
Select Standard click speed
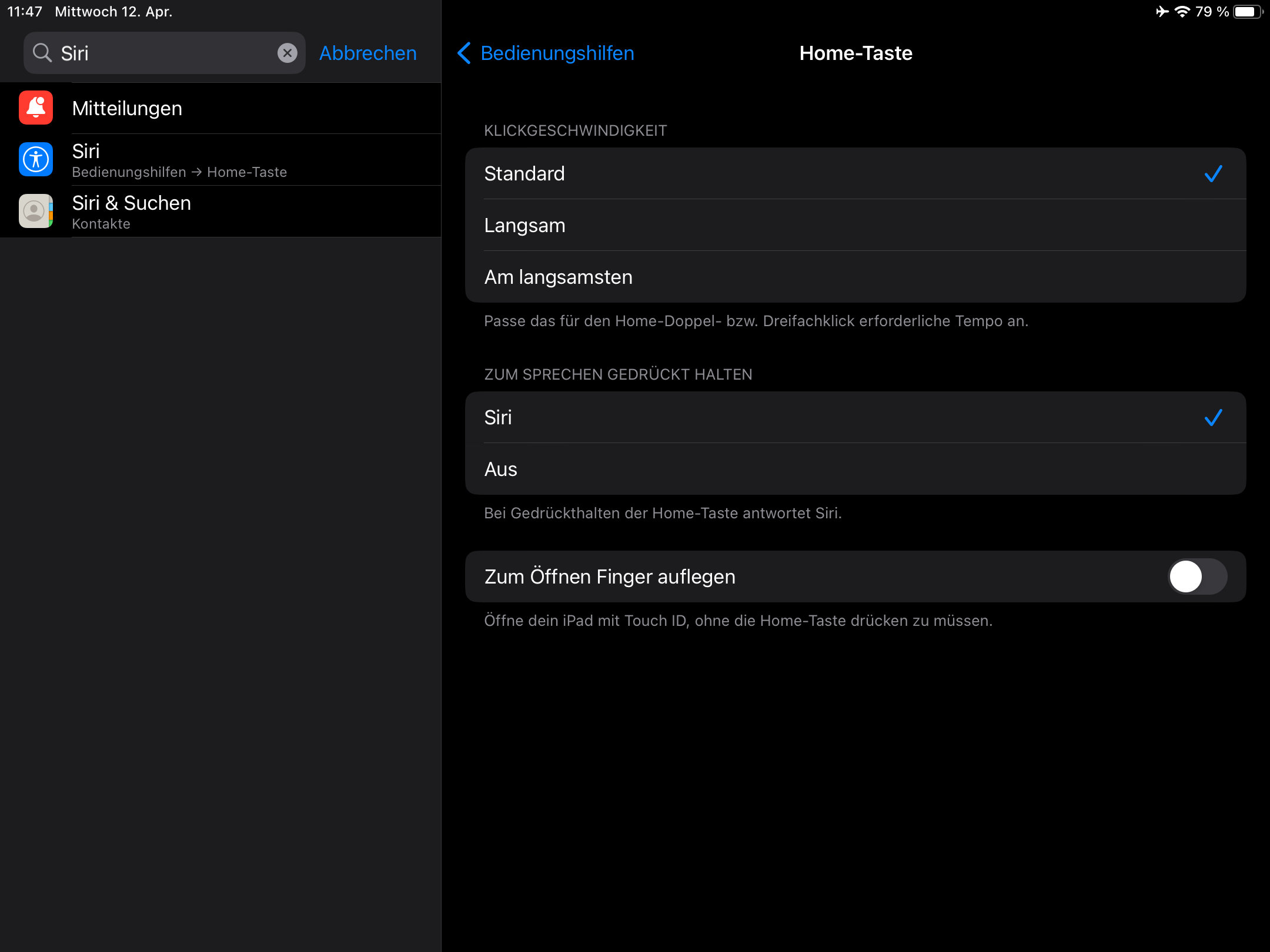[x=855, y=174]
